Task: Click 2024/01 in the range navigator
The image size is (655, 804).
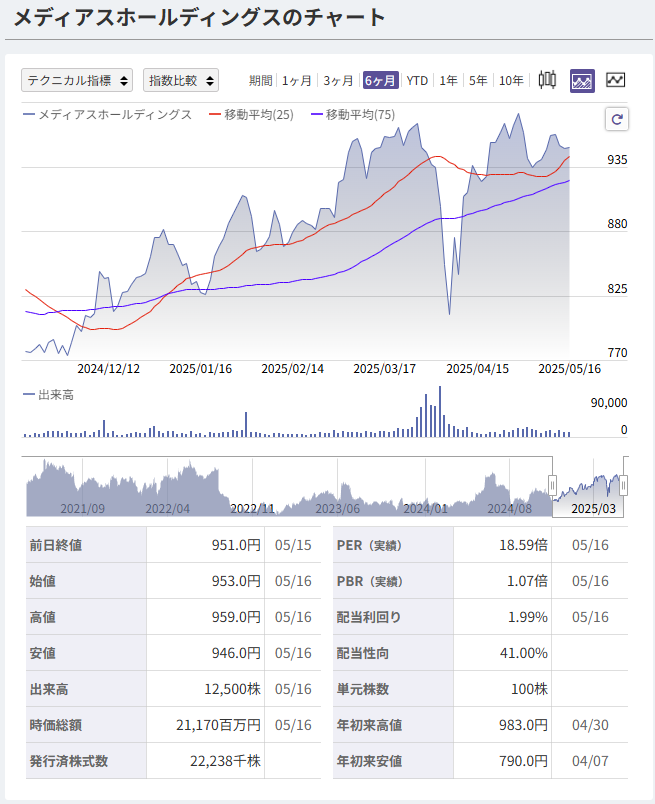Action: pyautogui.click(x=425, y=509)
